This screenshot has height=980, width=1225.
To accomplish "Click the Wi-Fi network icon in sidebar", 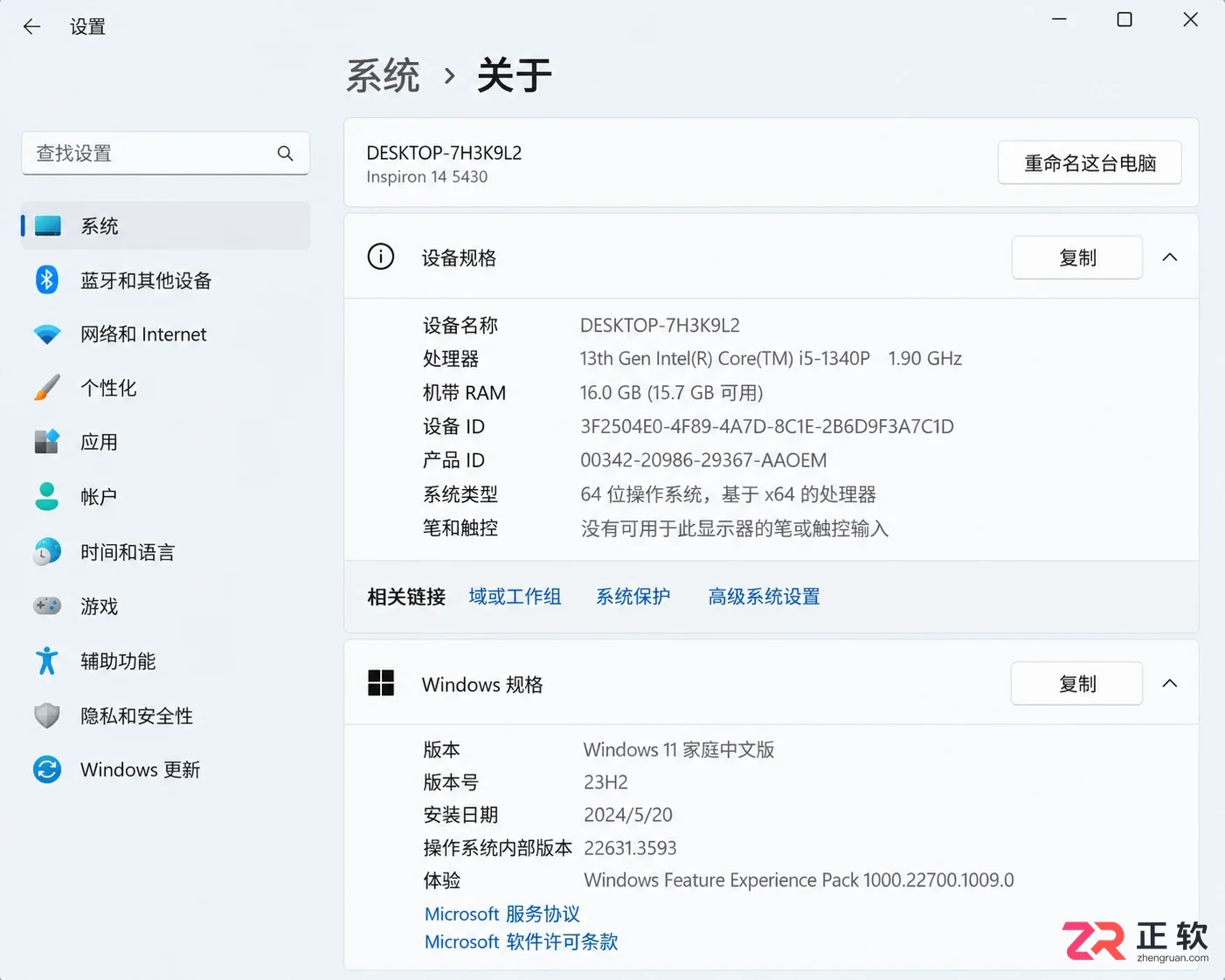I will [x=47, y=335].
